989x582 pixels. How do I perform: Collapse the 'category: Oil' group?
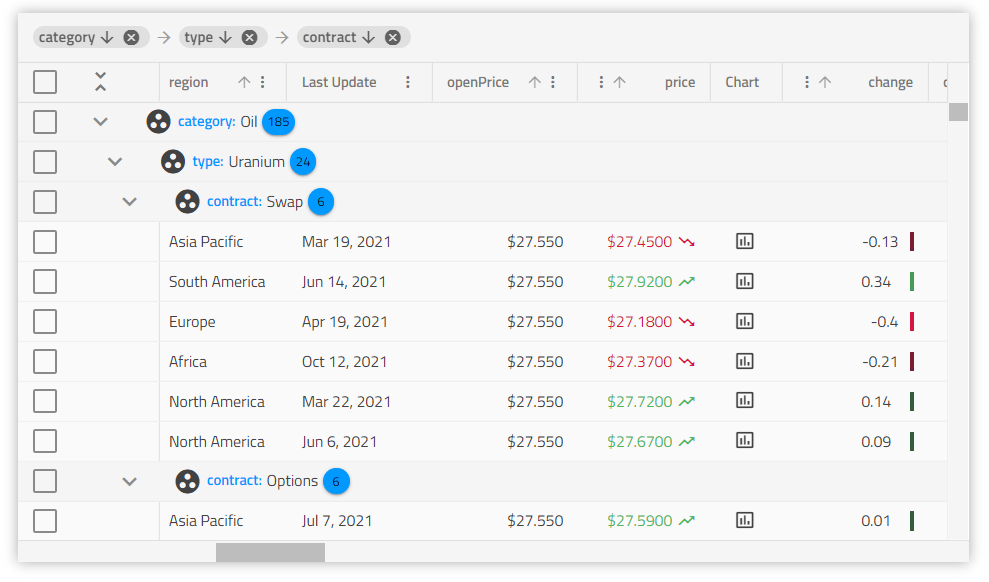click(100, 121)
